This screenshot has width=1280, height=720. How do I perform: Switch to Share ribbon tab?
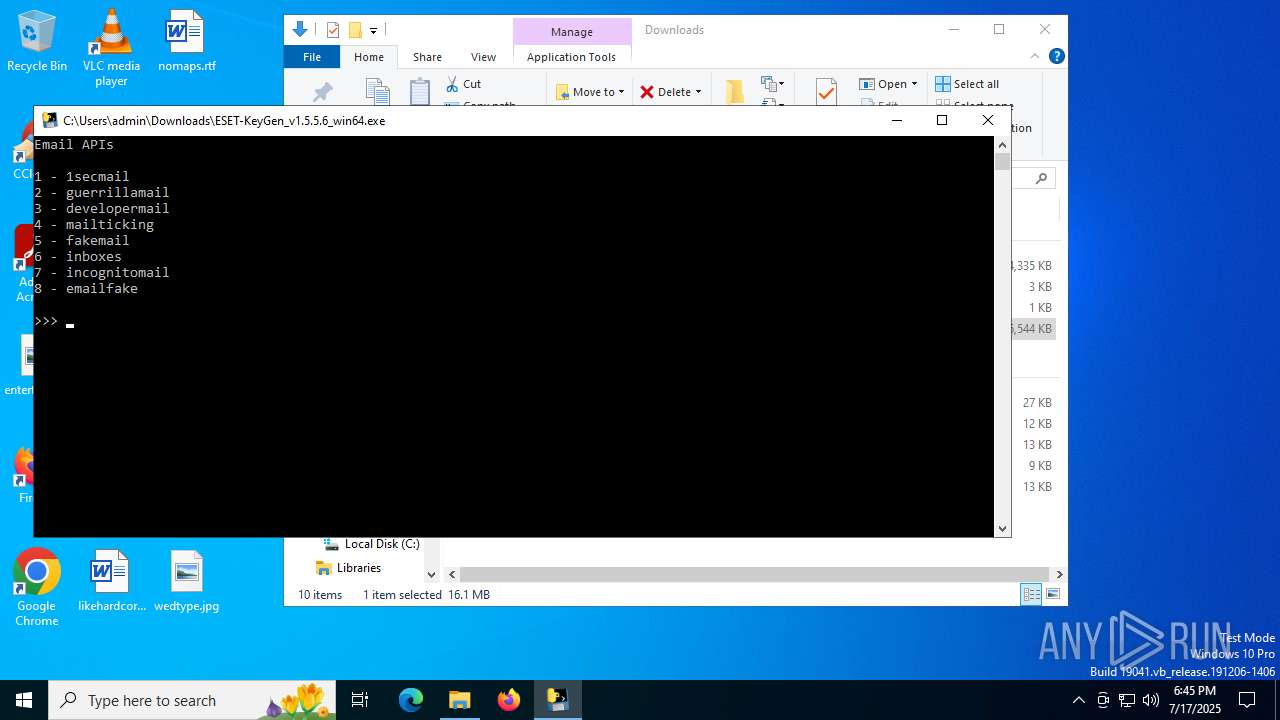[x=427, y=57]
